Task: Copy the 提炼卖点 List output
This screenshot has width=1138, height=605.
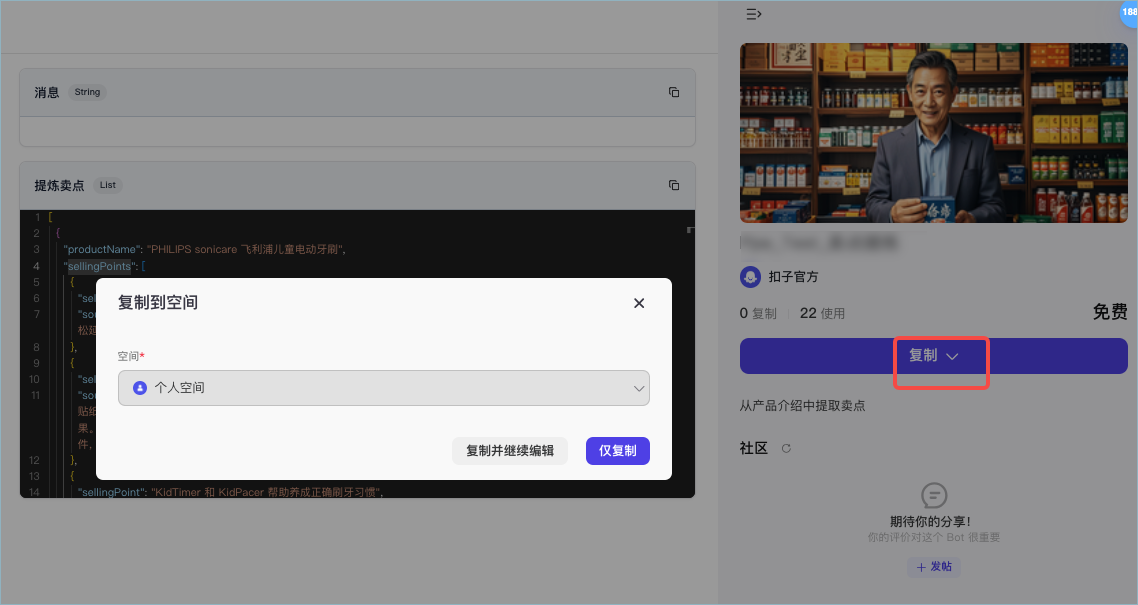Action: [x=674, y=185]
